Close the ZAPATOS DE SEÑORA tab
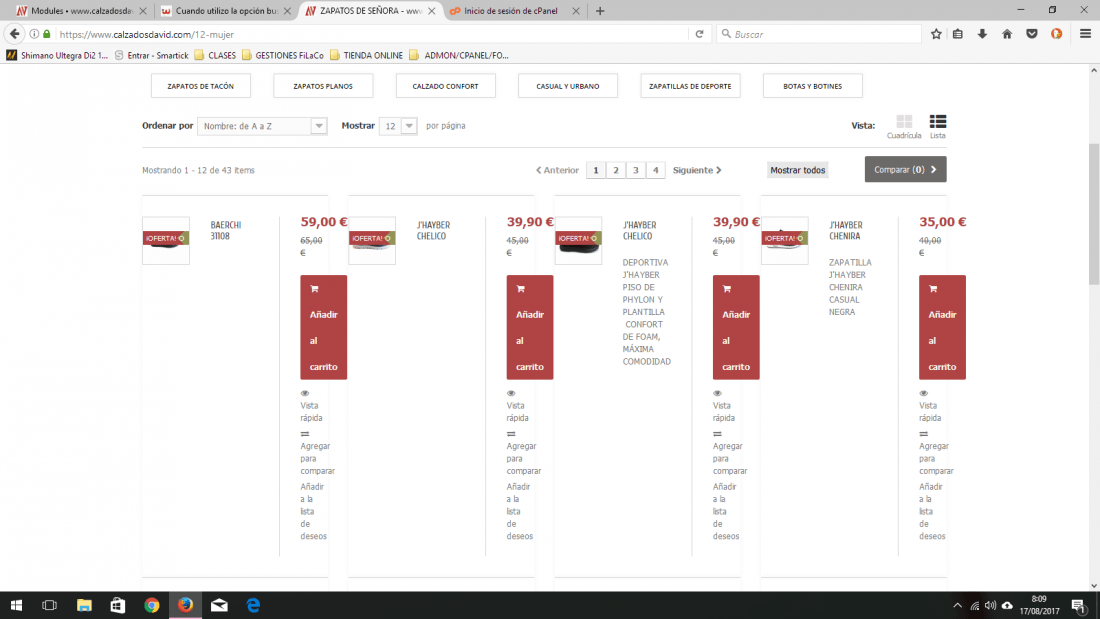The image size is (1100, 619). 431,11
